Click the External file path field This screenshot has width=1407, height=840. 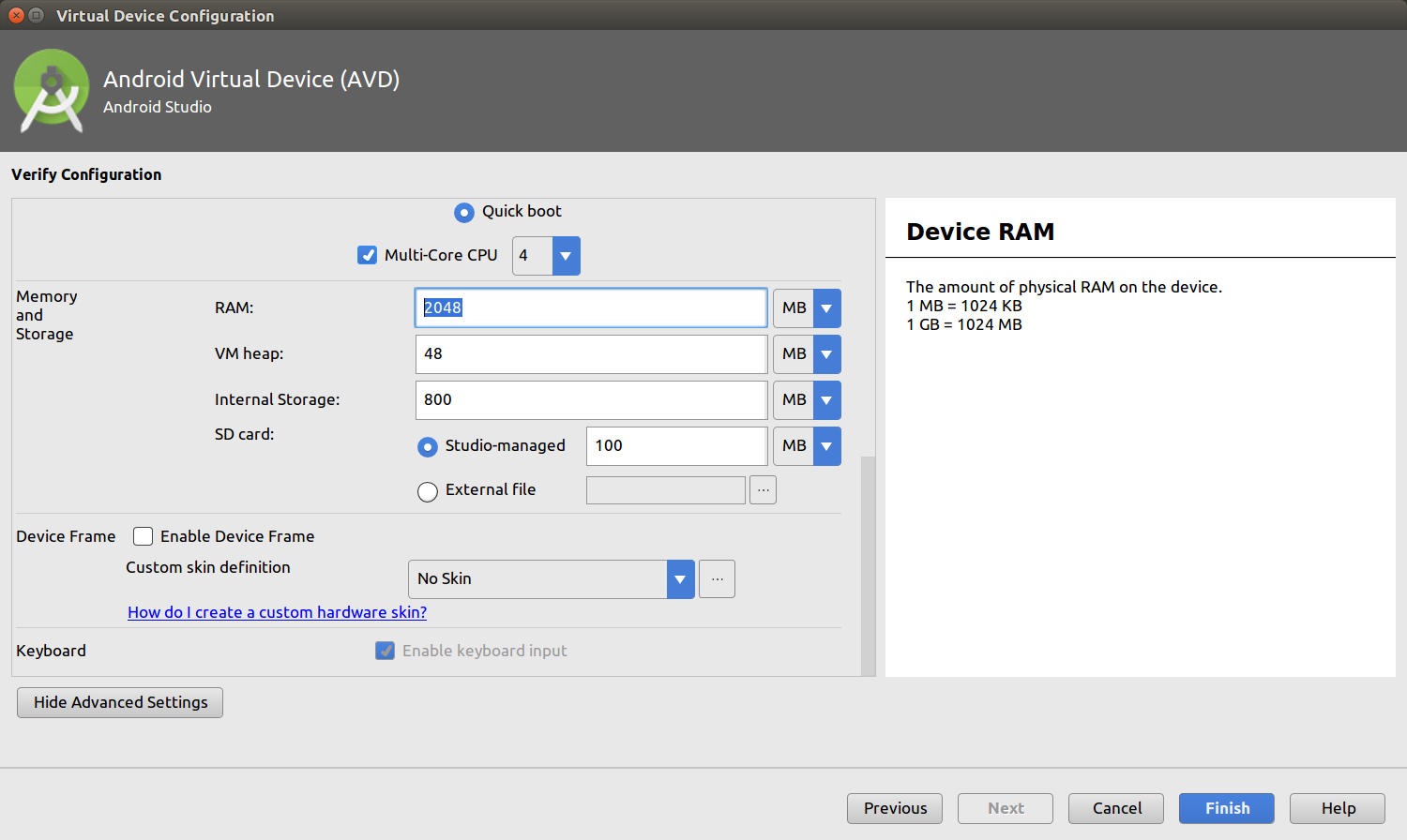666,490
